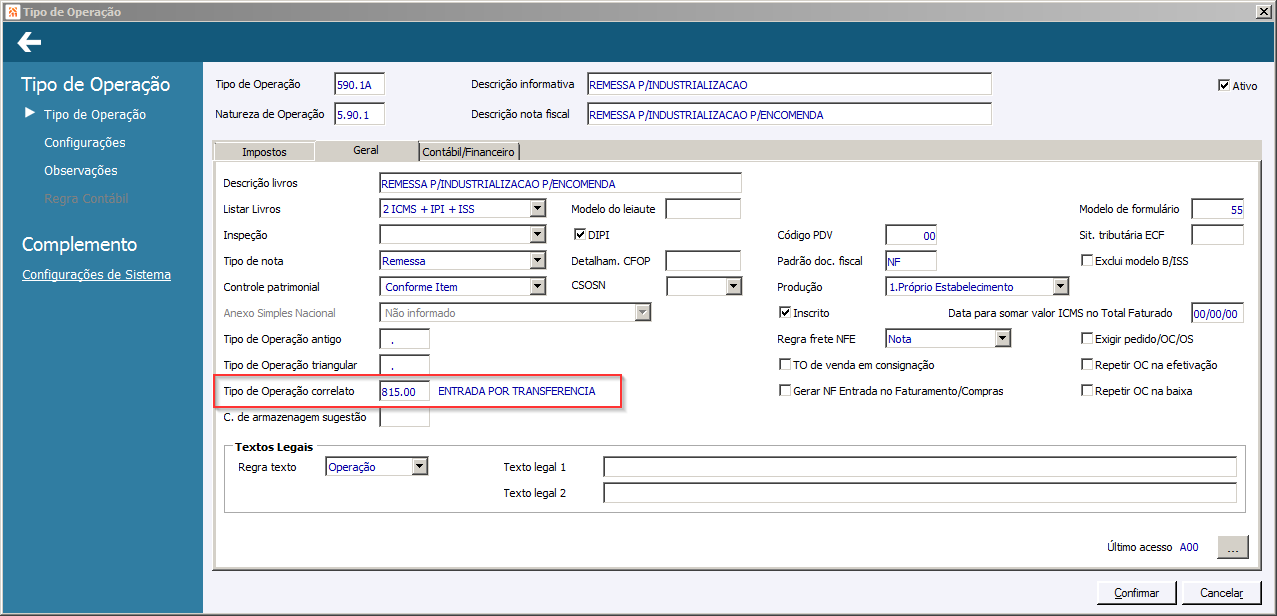Click the white back arrow icon
The image size is (1277, 616).
tap(29, 42)
